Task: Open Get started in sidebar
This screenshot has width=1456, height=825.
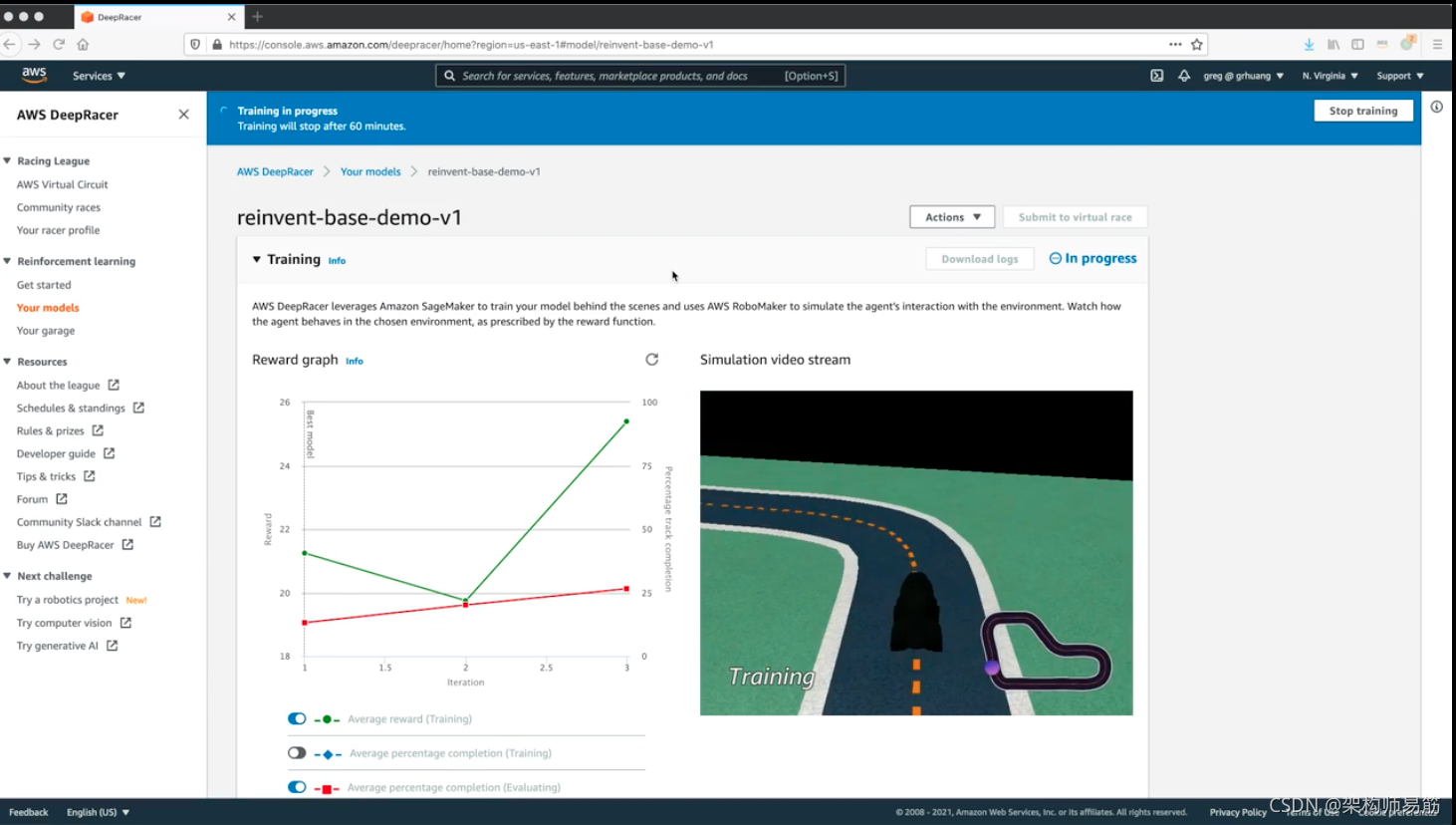Action: pos(44,285)
